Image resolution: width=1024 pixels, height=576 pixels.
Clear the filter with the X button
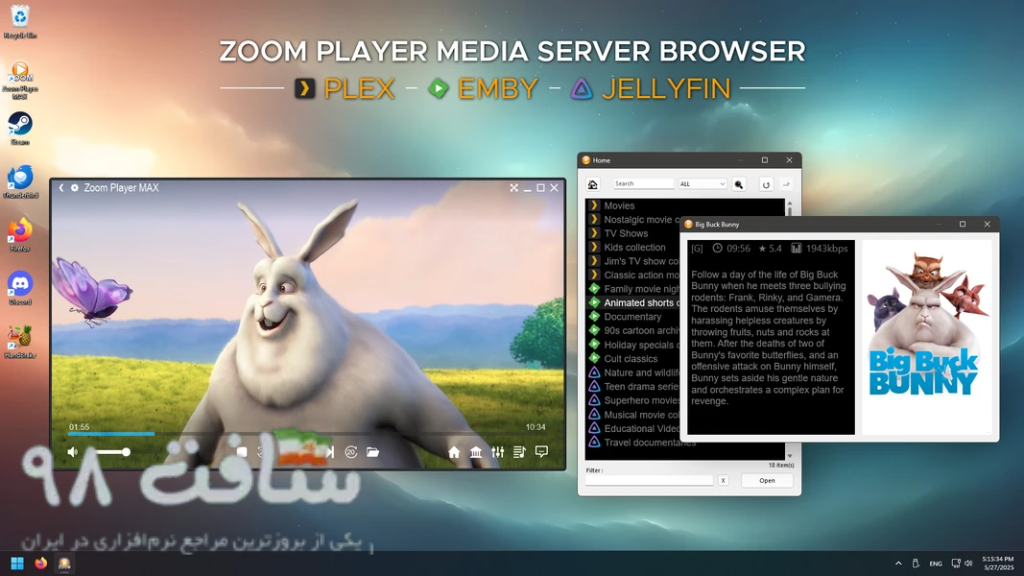coord(723,480)
